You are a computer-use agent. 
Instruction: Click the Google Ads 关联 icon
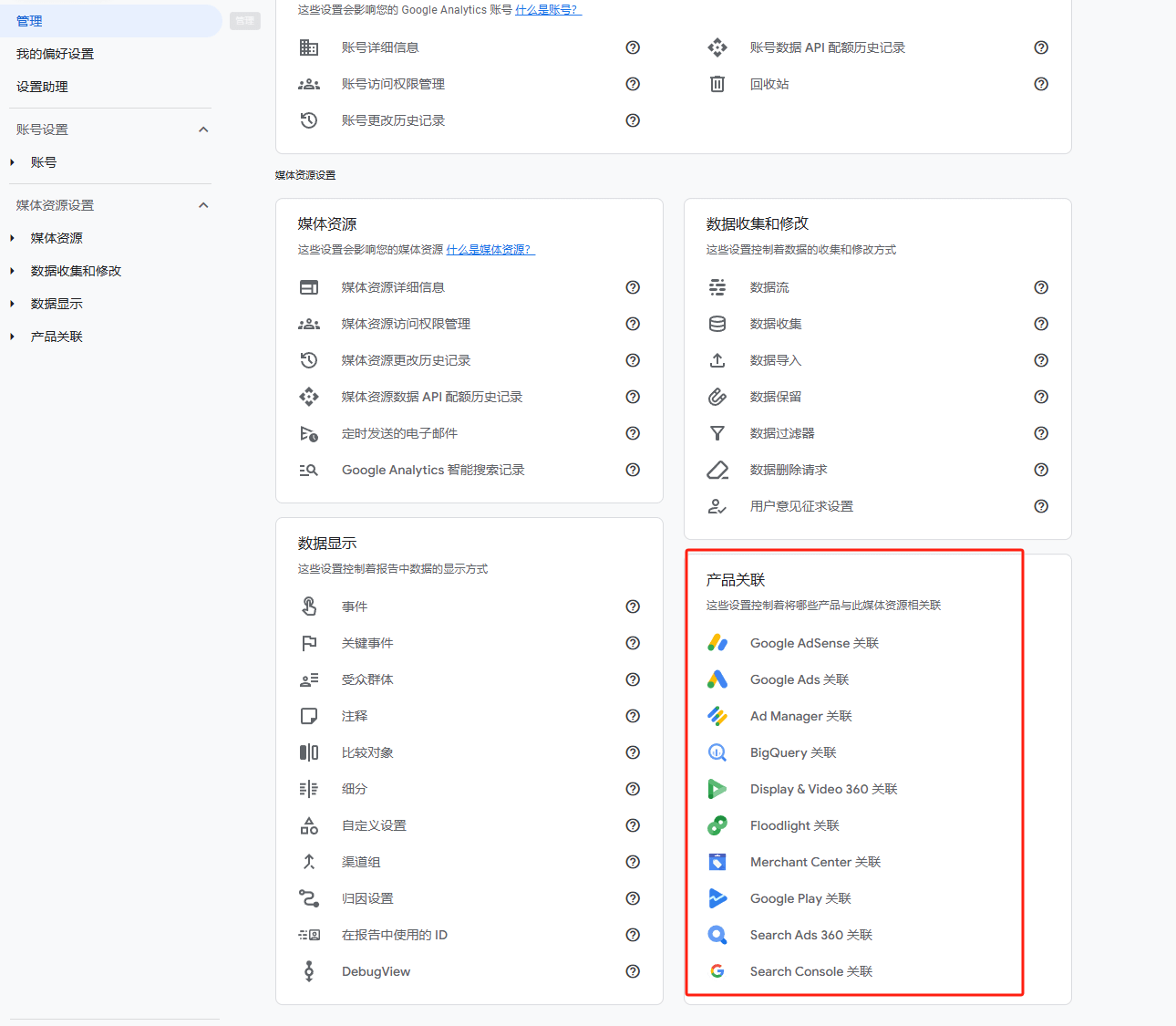tap(717, 679)
